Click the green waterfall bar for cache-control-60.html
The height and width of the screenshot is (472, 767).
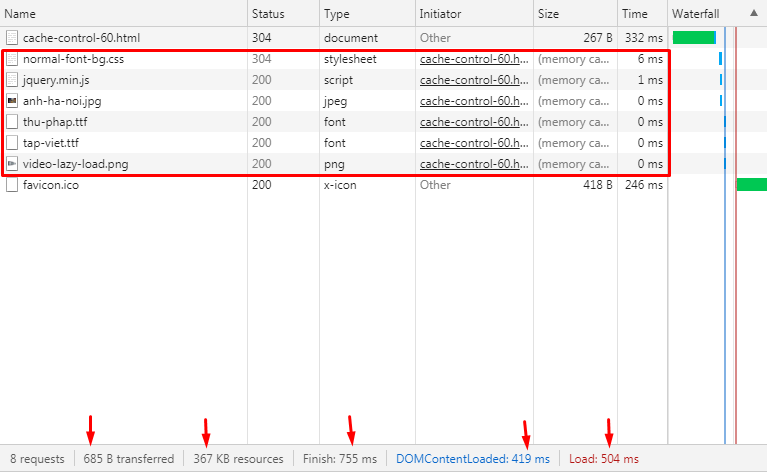pos(694,38)
